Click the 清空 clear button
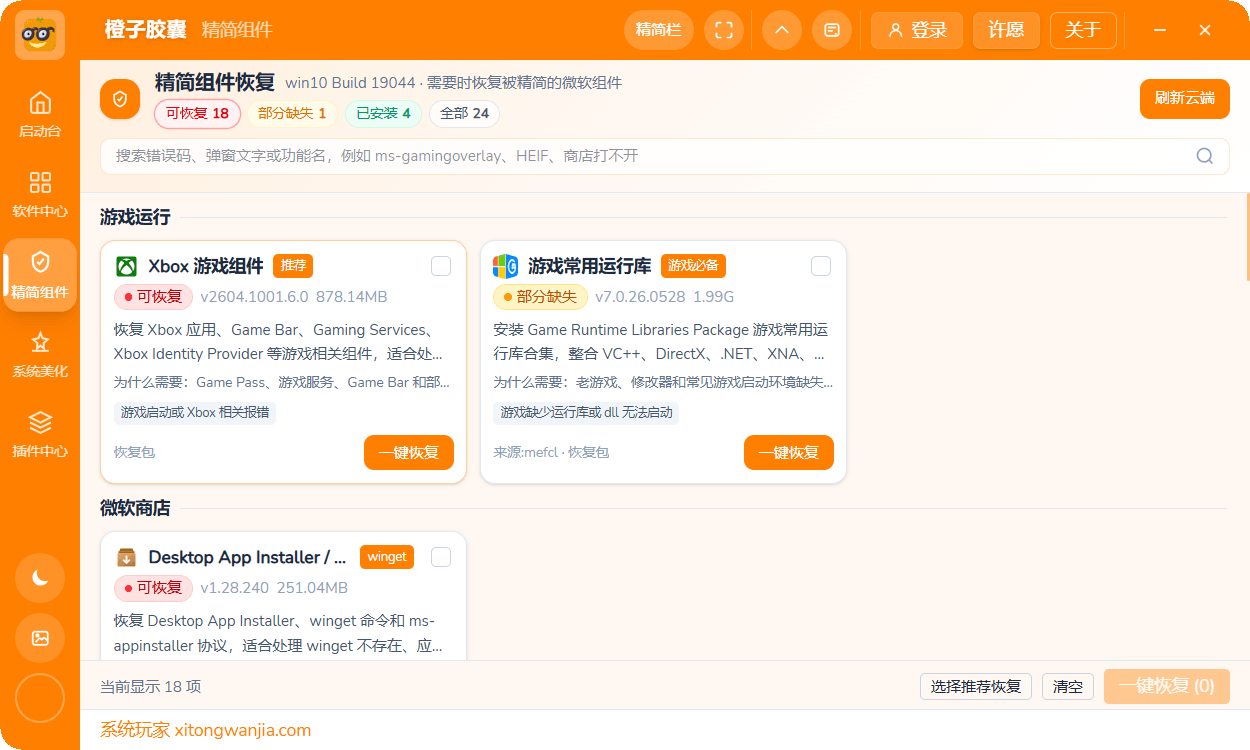1250x750 pixels. [x=1068, y=687]
